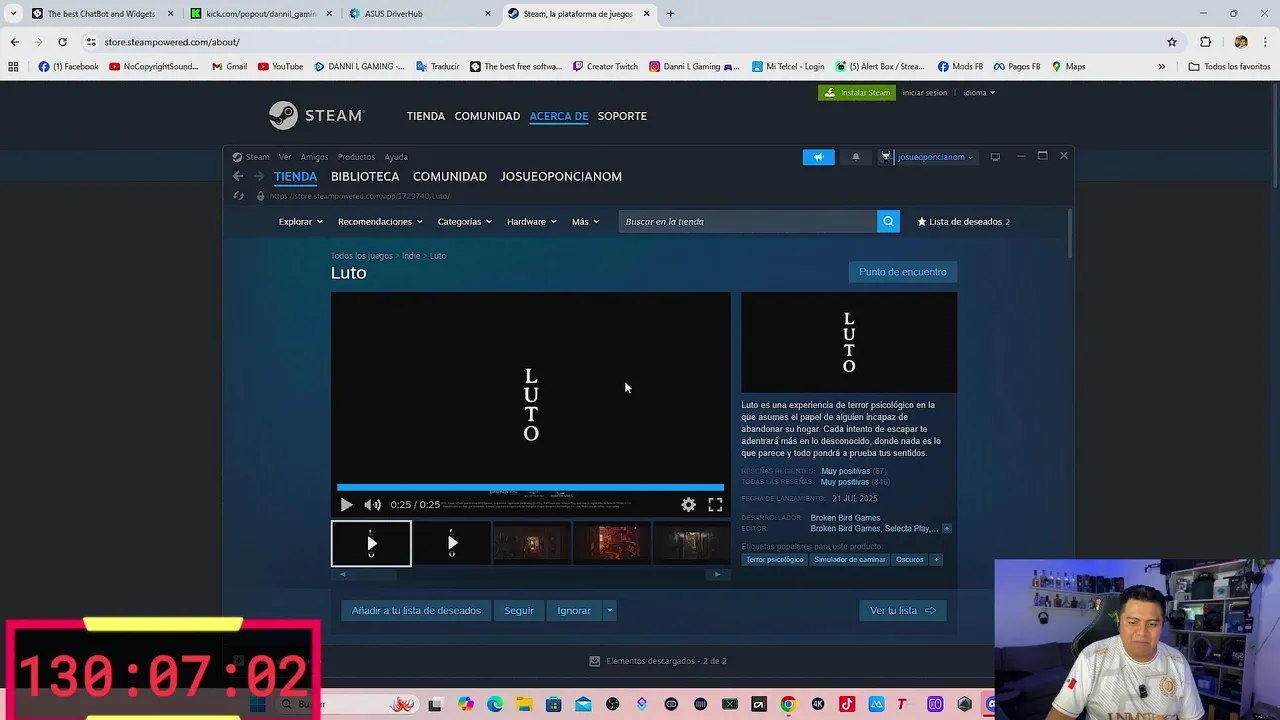
Task: Click iniciar sesión on Steam webpage
Action: click(x=925, y=93)
